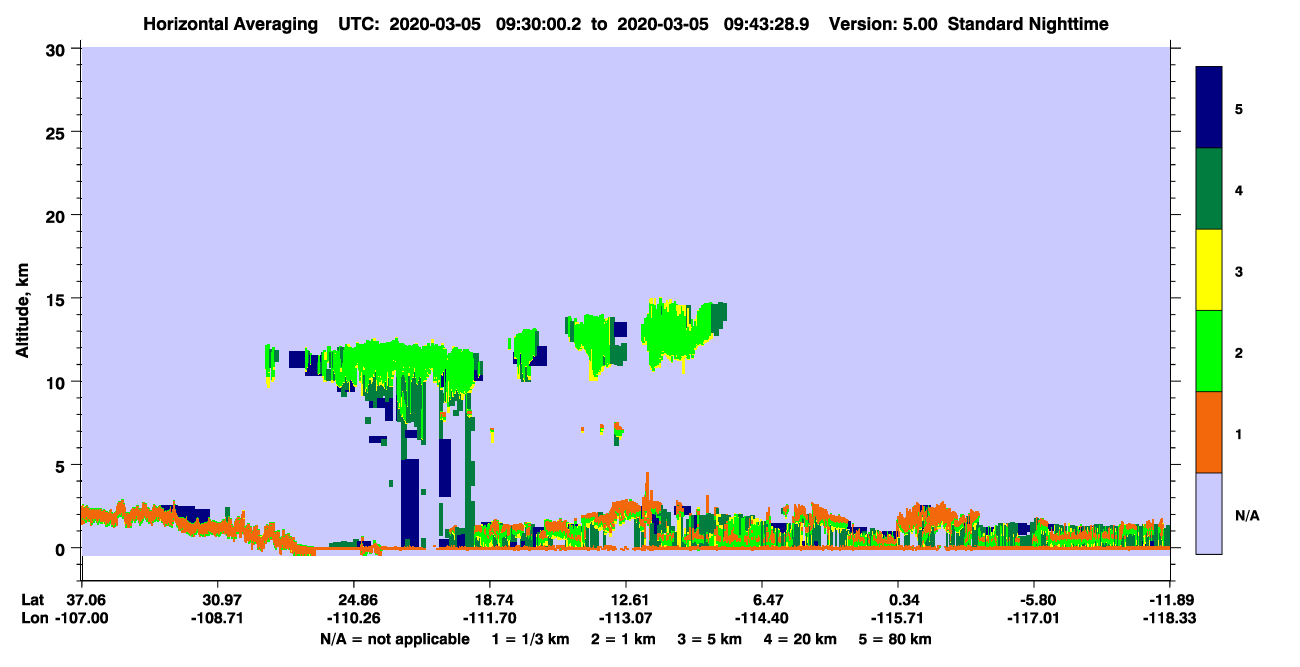Click the 'Lat' row label
The image size is (1300, 667).
[33, 599]
